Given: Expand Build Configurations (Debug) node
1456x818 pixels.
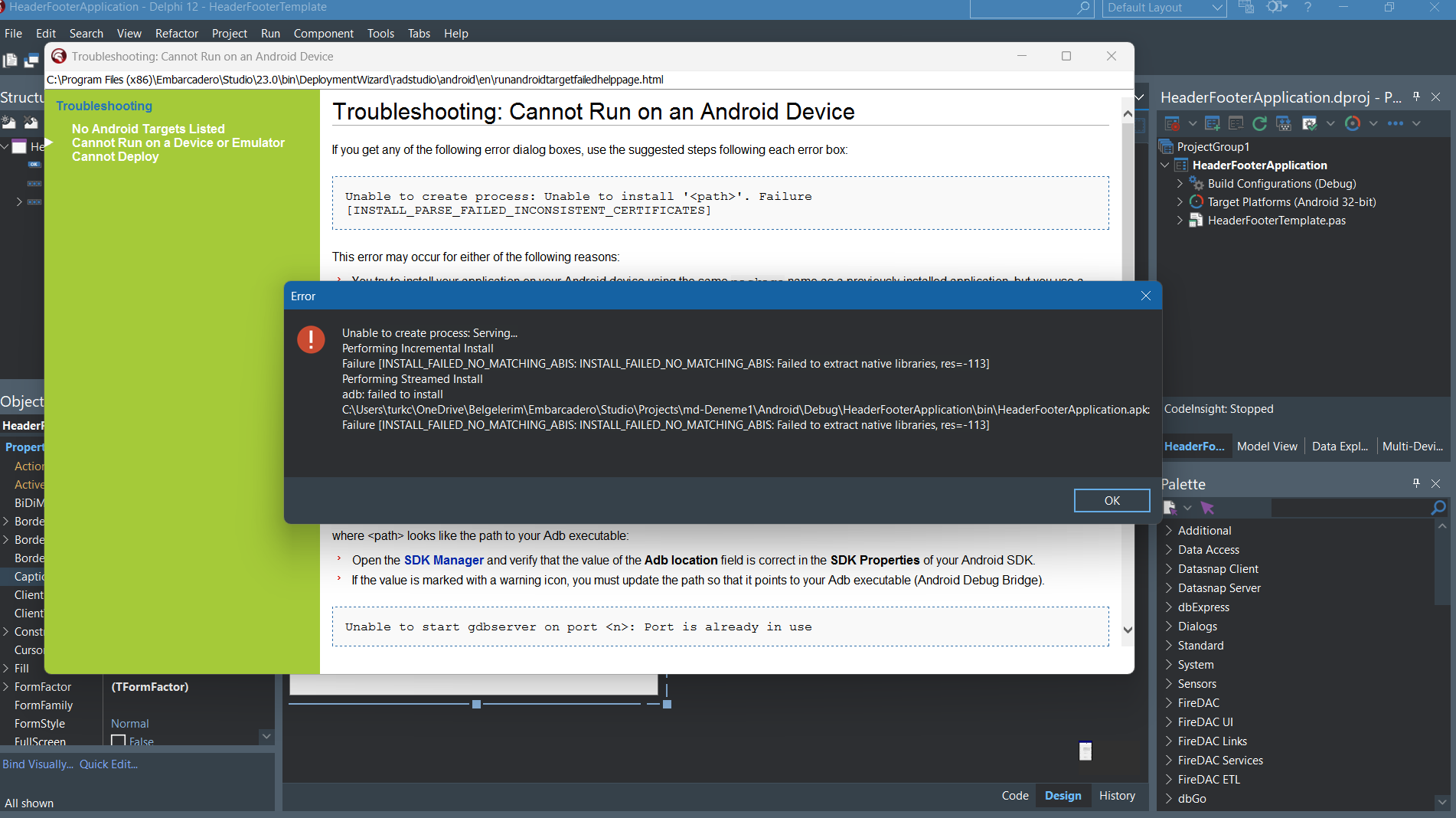Looking at the screenshot, I should click(x=1180, y=183).
